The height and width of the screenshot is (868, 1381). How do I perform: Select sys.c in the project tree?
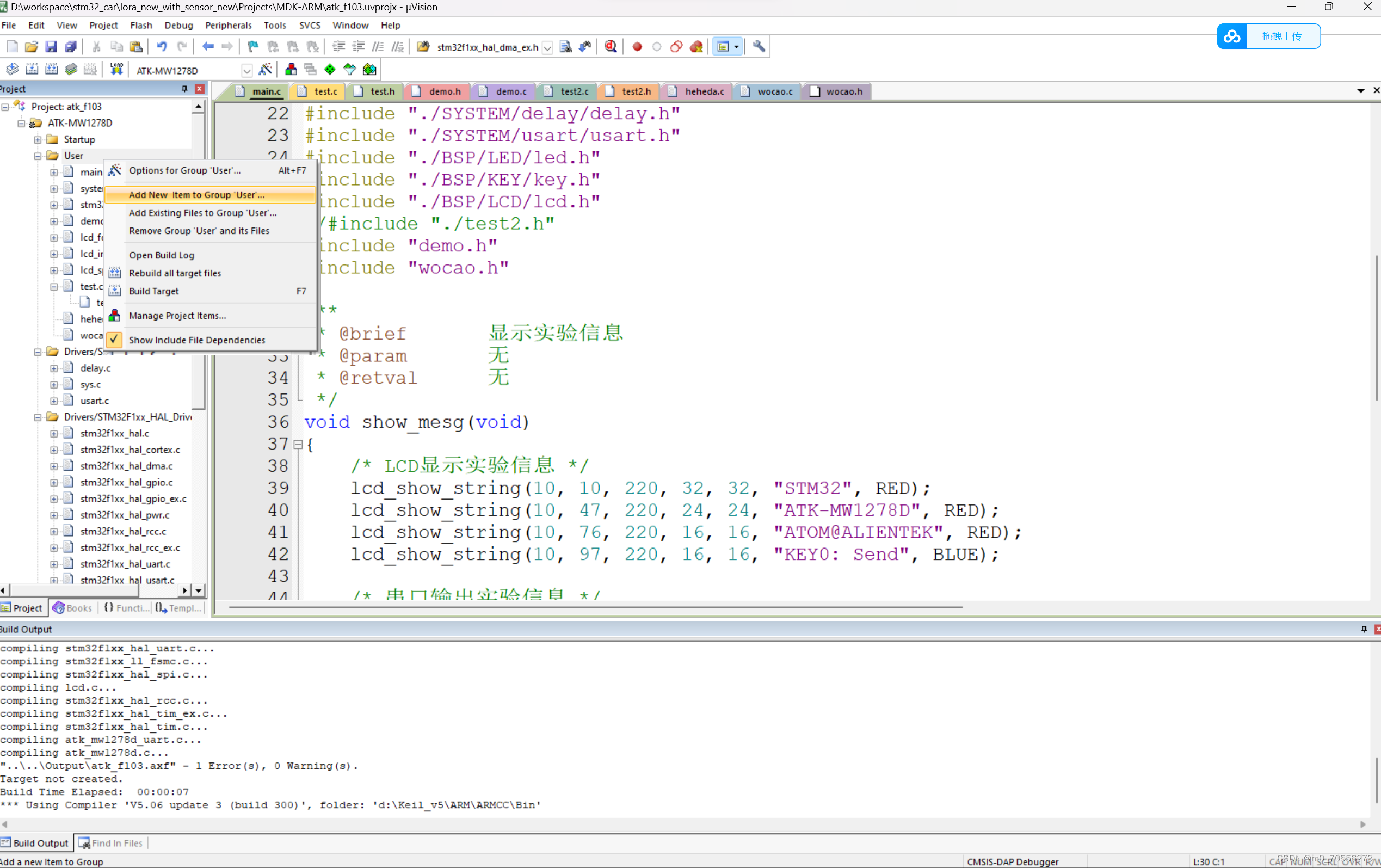coord(91,384)
